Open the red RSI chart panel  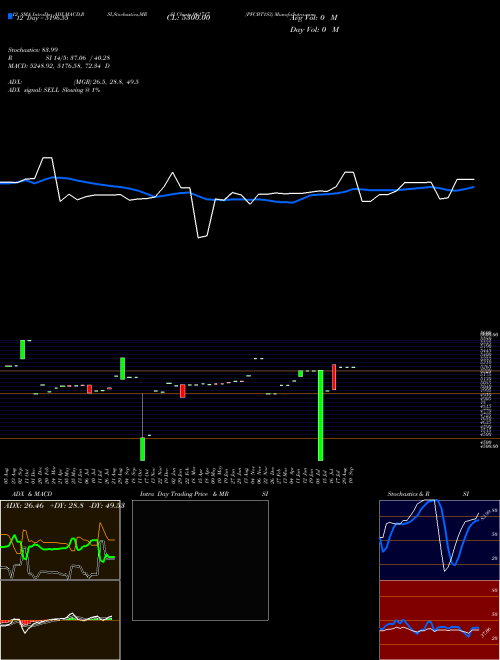439,620
